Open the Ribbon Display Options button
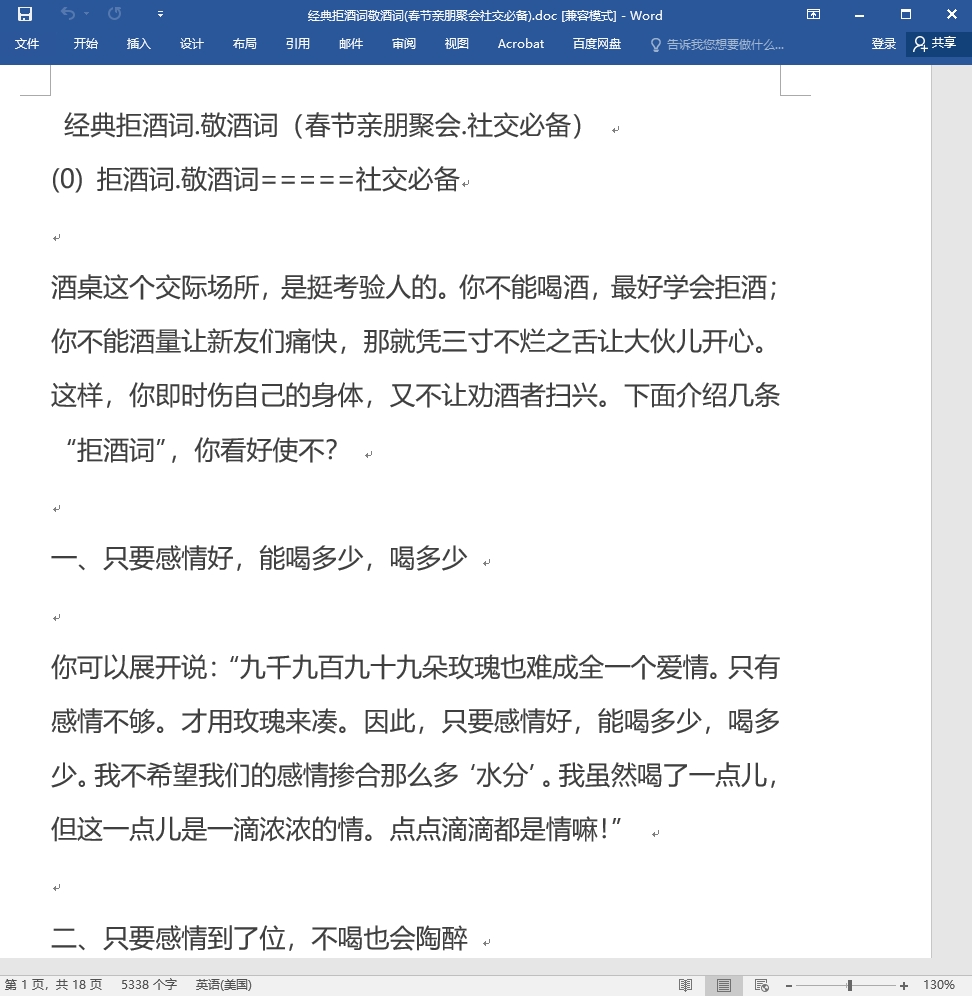The width and height of the screenshot is (972, 996). [813, 14]
